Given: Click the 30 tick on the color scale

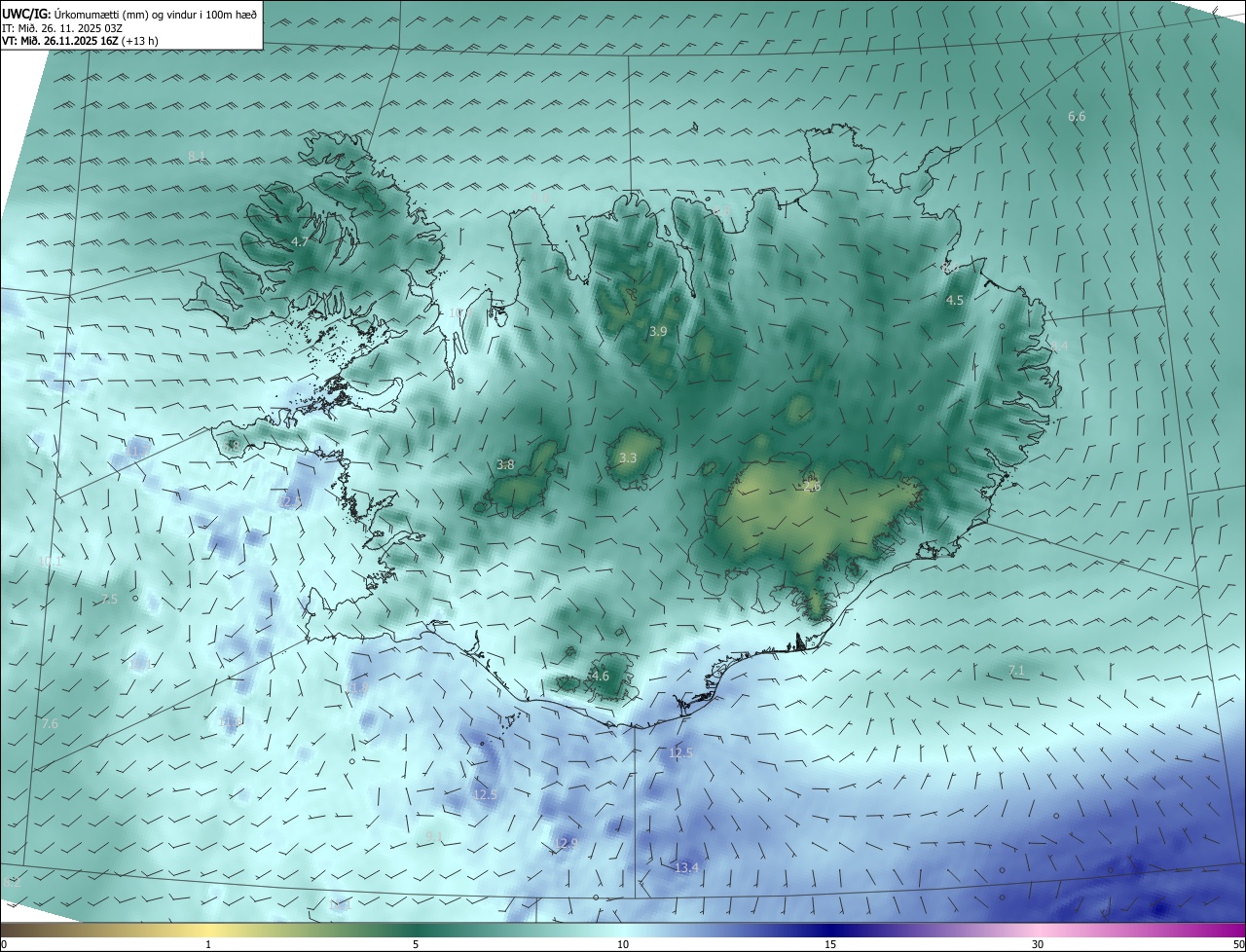Looking at the screenshot, I should pos(1038,944).
